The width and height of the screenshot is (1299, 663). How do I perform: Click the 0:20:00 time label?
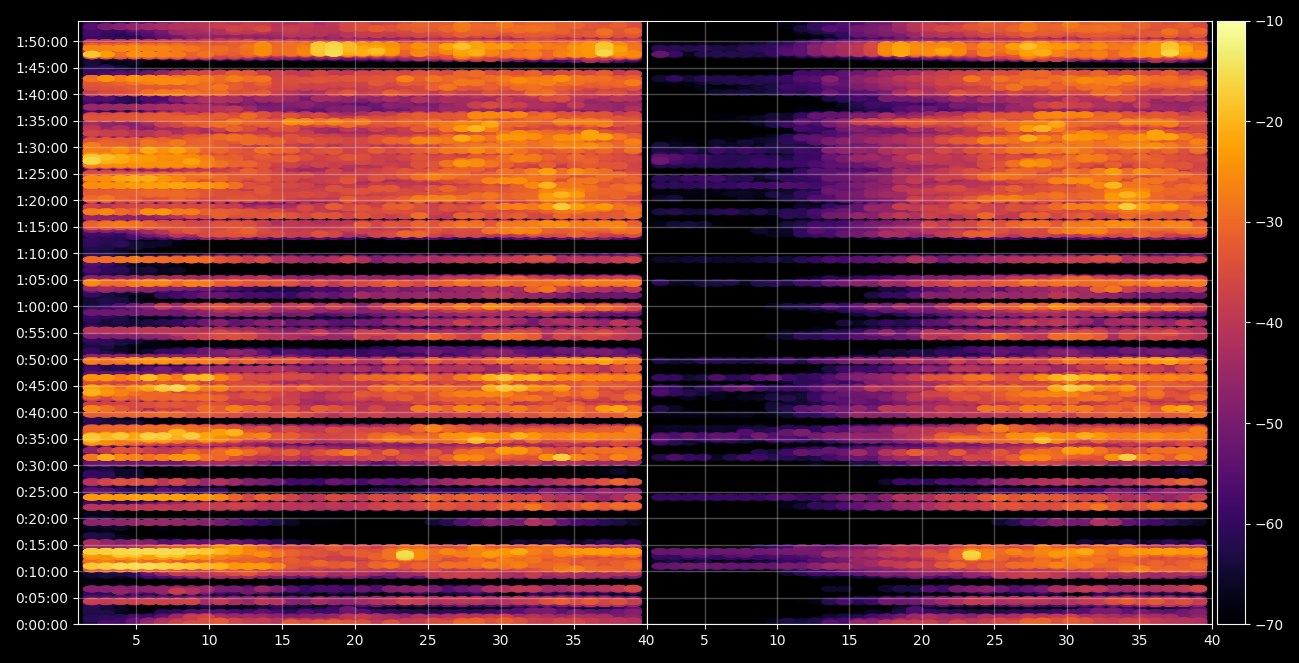43,519
